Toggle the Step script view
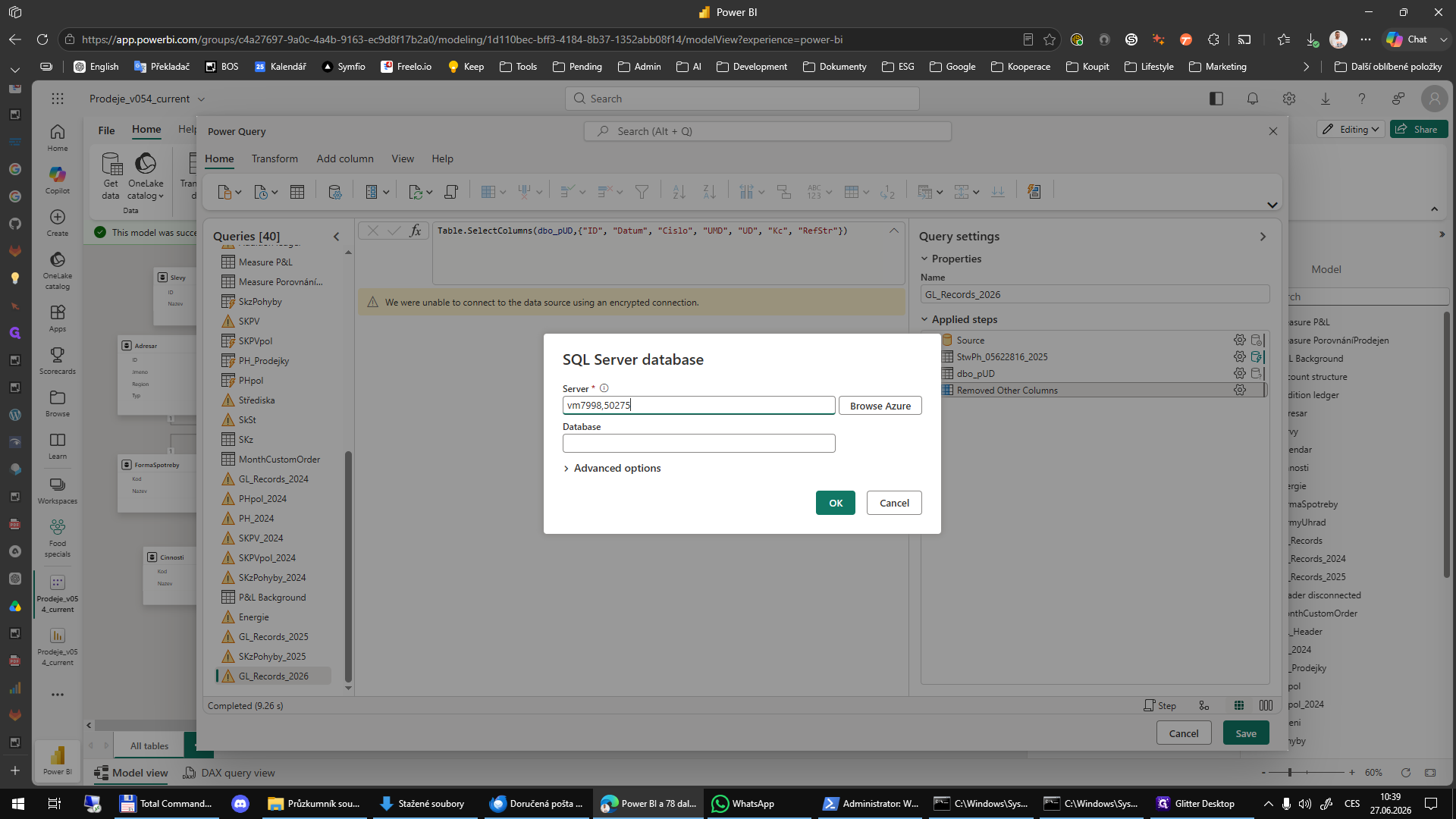 click(x=1160, y=705)
